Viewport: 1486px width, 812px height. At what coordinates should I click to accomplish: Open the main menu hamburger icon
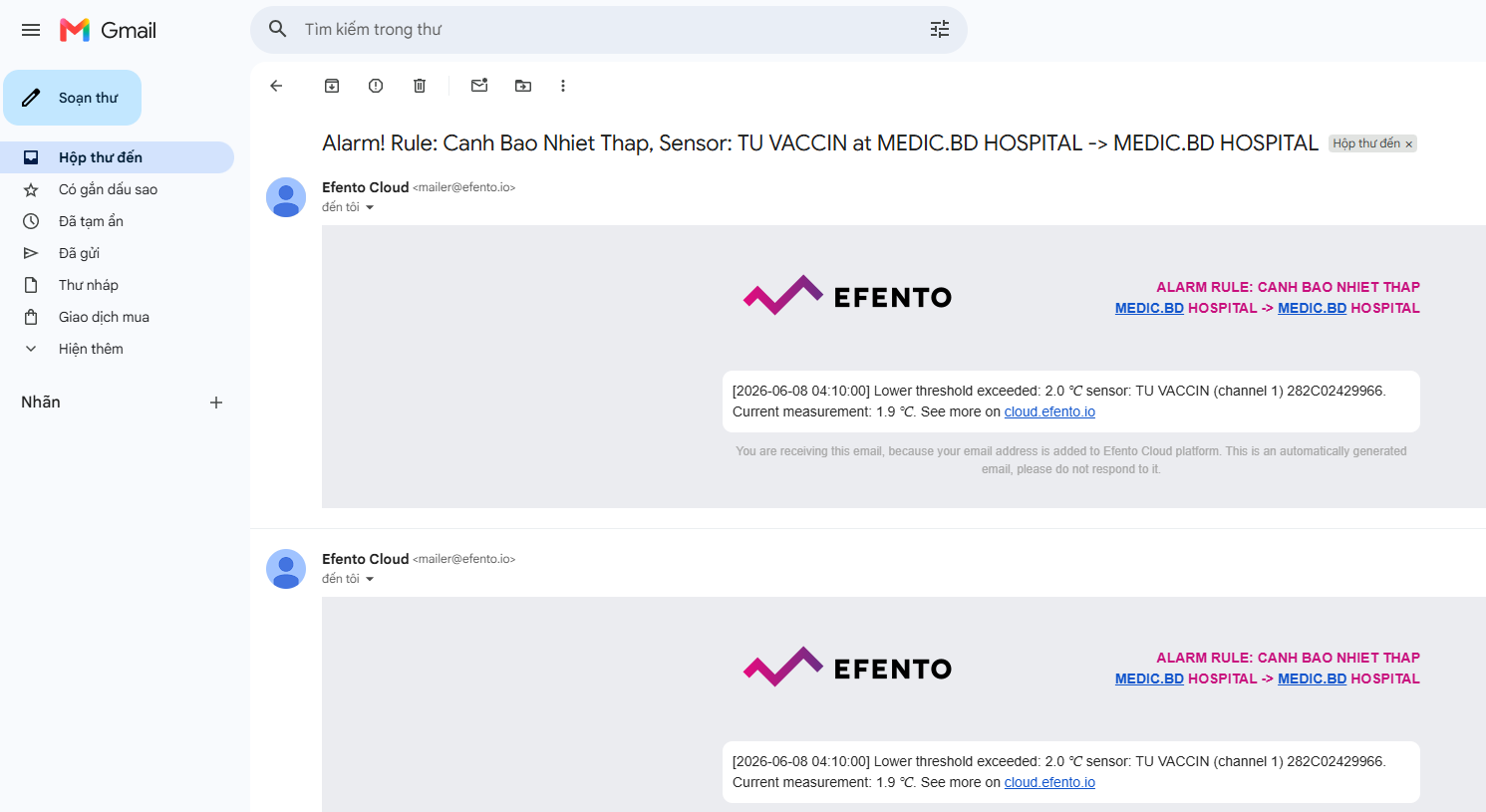point(31,30)
